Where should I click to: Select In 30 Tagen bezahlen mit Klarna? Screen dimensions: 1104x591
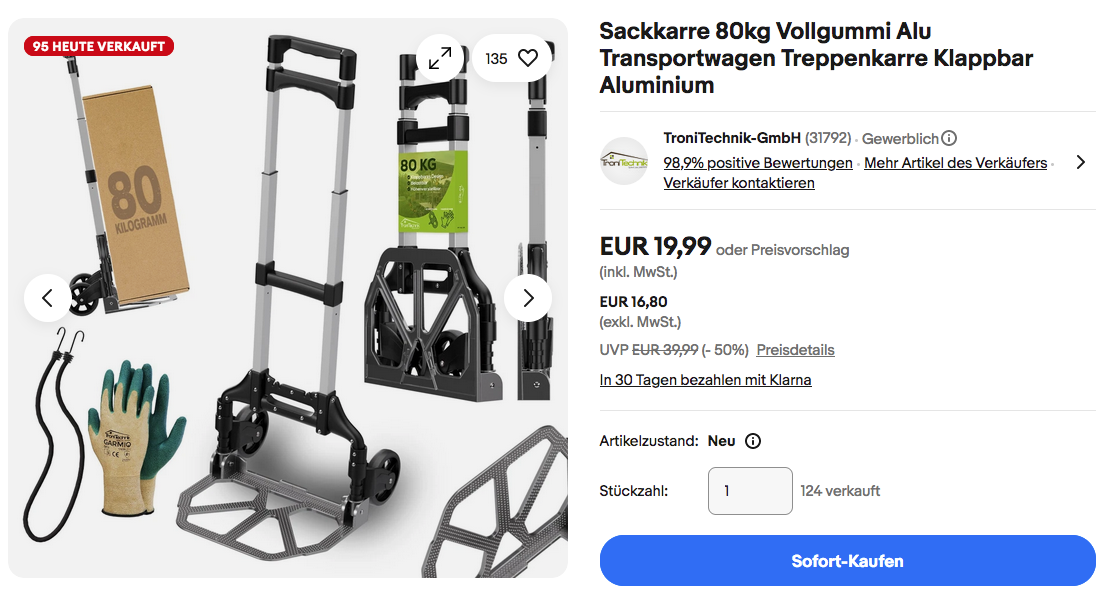click(705, 380)
